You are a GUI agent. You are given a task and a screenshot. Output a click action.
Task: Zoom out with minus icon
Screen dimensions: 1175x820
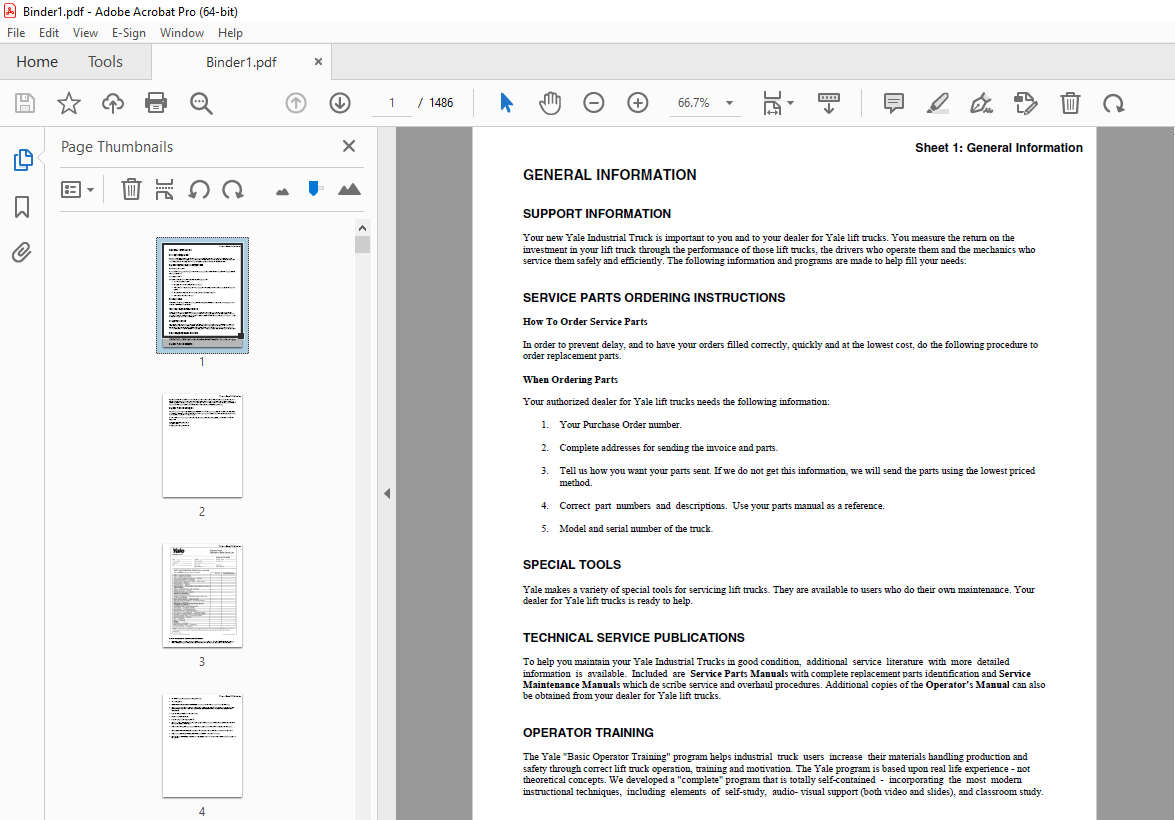click(x=593, y=103)
